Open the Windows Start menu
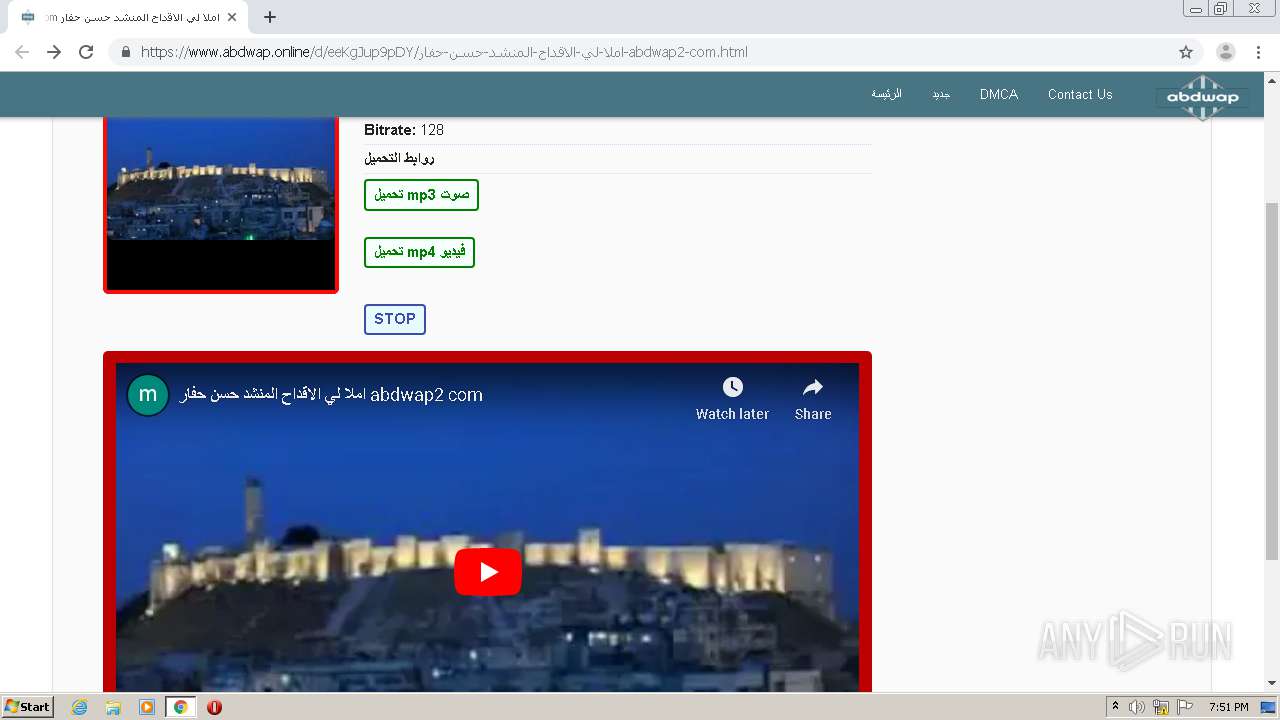The height and width of the screenshot is (720, 1280). click(27, 706)
